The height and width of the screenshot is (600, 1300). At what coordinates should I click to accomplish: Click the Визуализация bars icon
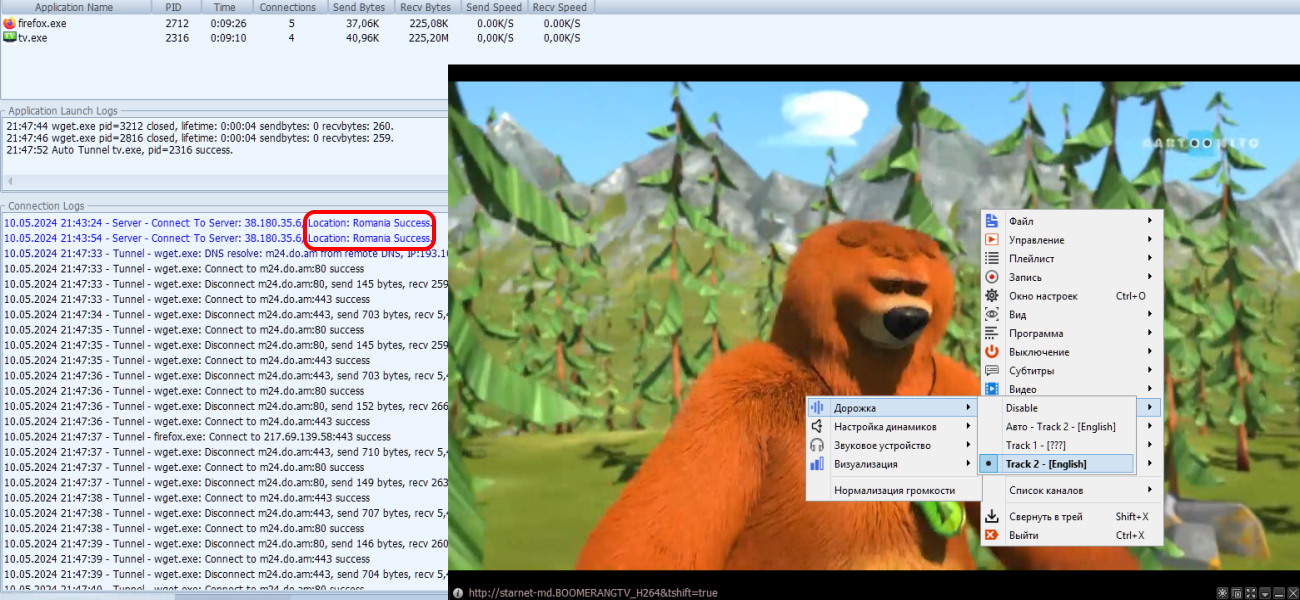[x=816, y=464]
